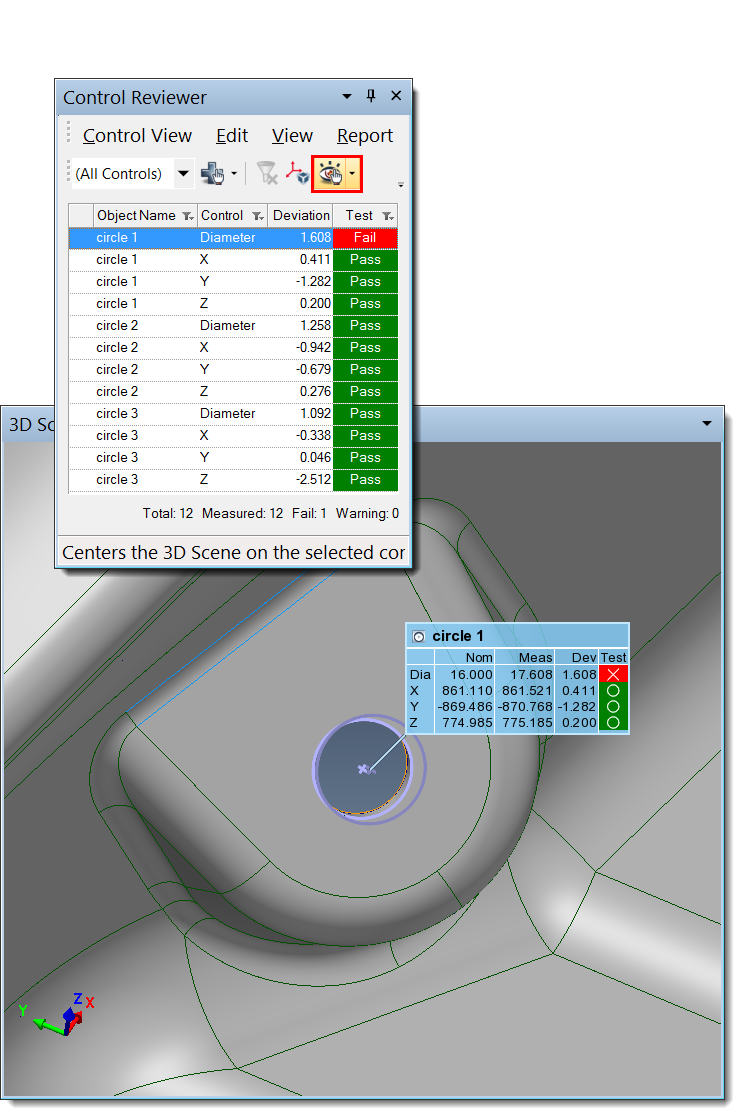
Task: Select the circle 2 Z row
Action: [x=233, y=392]
